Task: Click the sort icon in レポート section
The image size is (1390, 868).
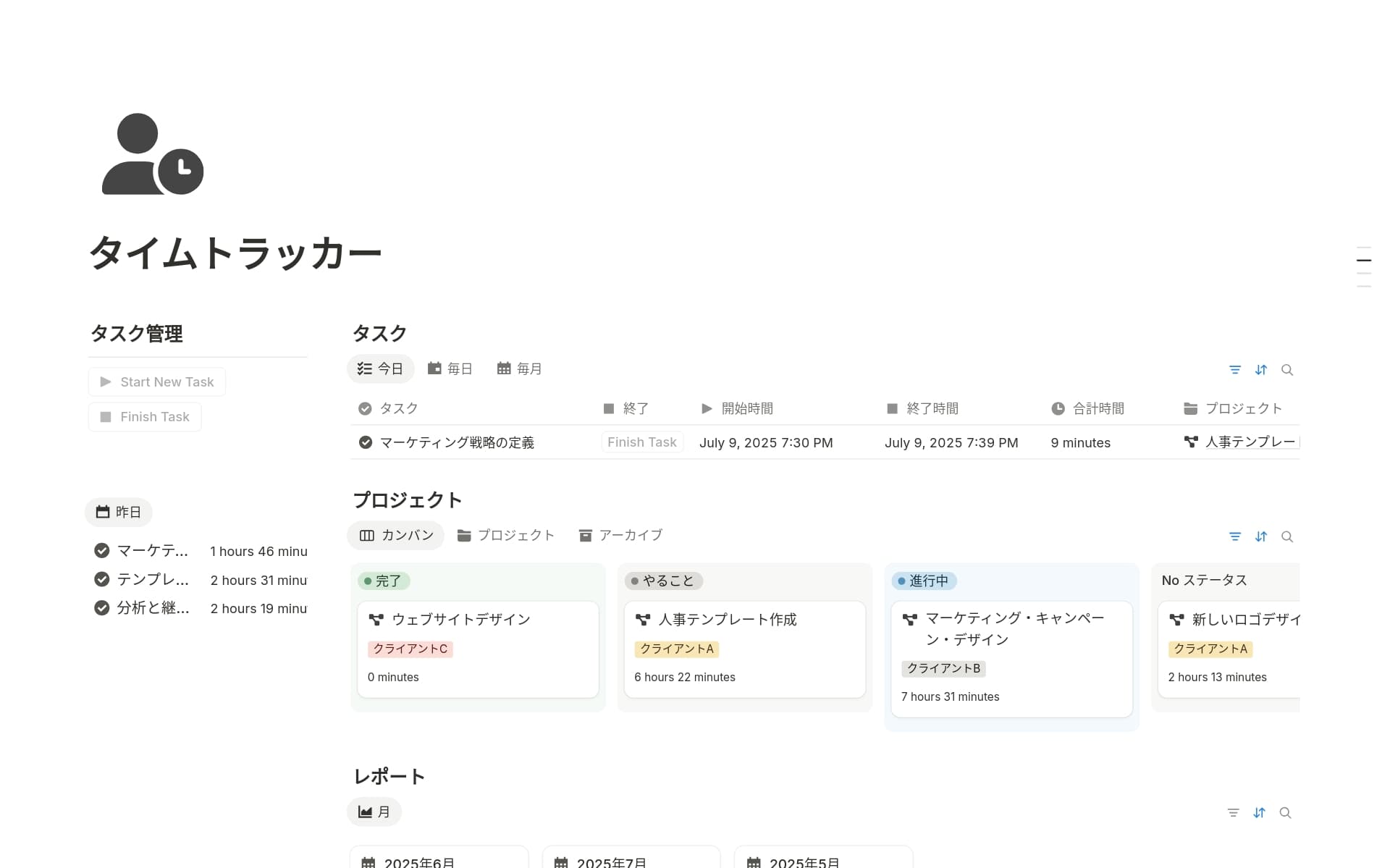Action: tap(1260, 813)
